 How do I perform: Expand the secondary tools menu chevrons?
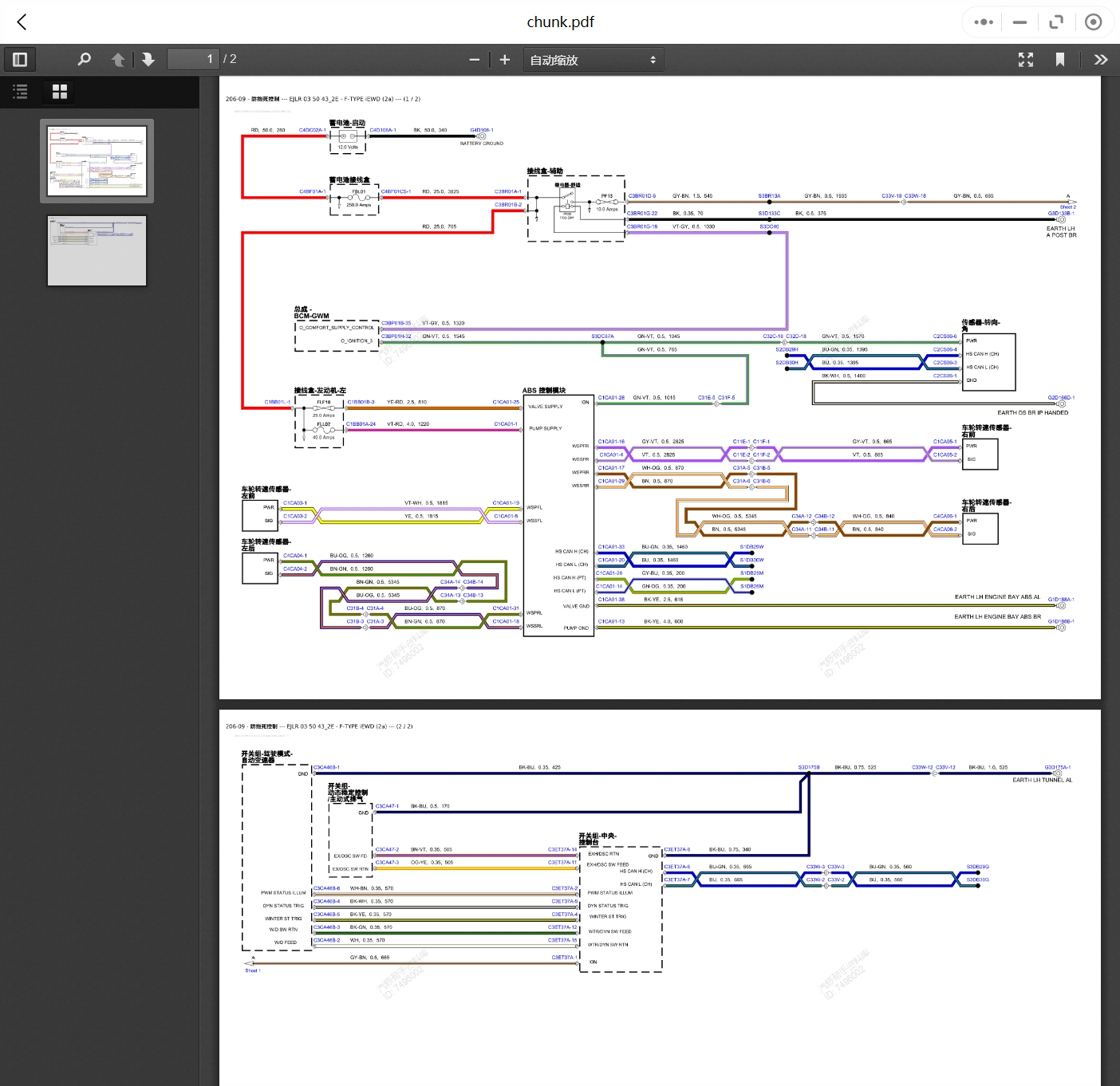1101,60
